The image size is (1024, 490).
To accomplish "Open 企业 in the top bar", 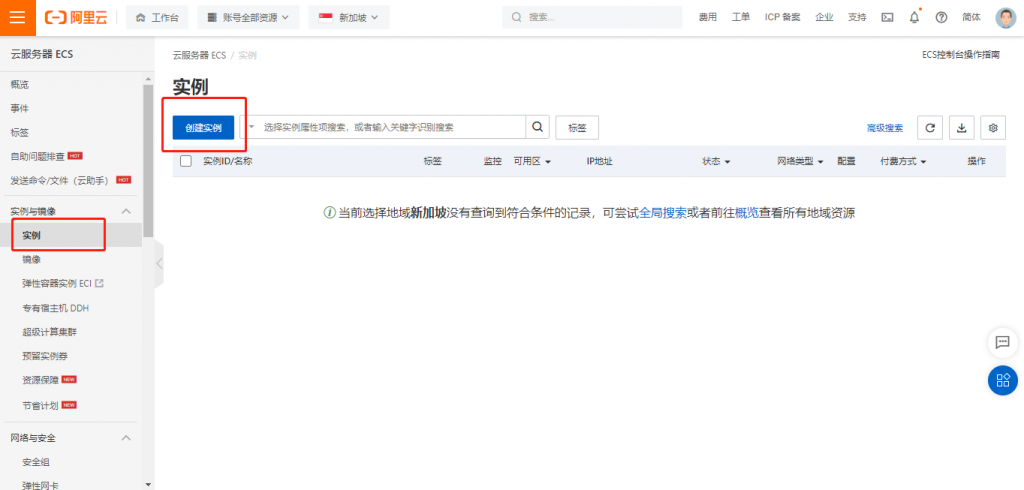I will (824, 18).
